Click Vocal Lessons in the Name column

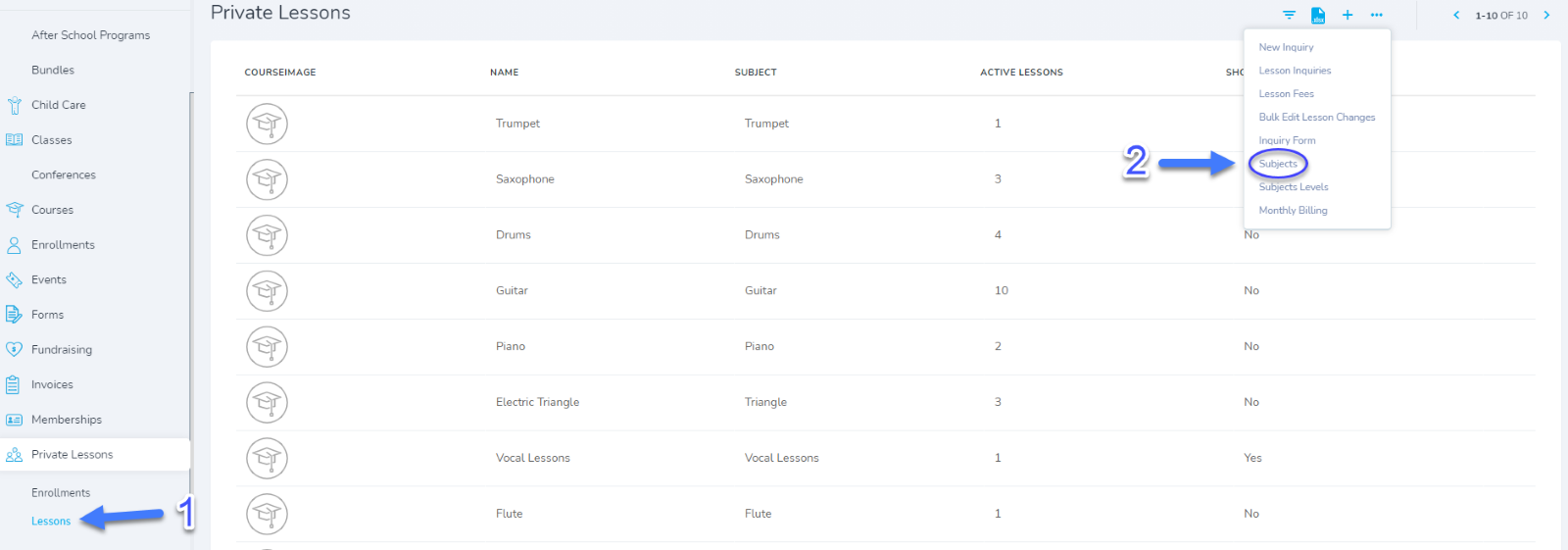pyautogui.click(x=533, y=458)
